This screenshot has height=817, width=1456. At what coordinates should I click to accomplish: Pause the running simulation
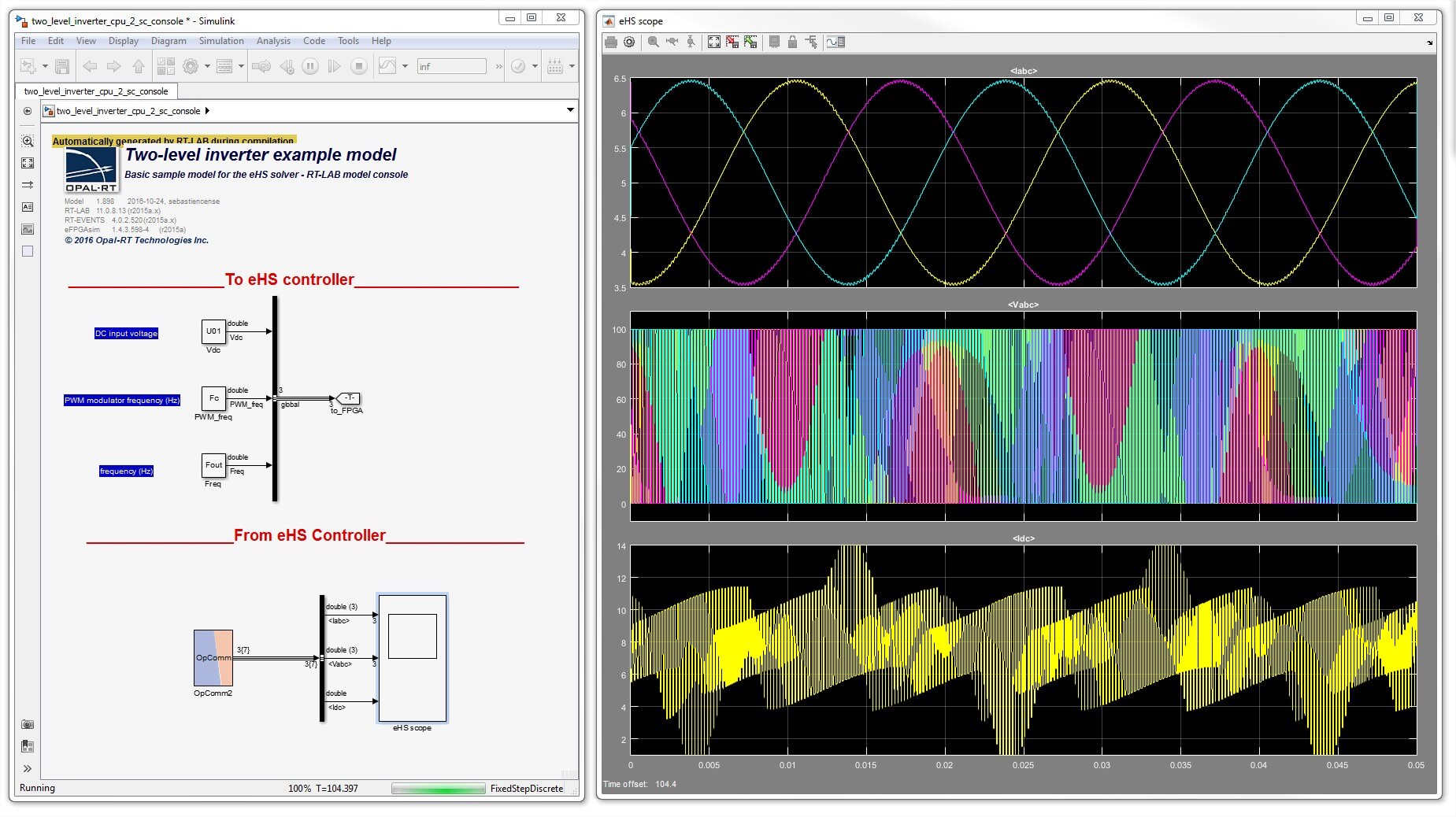(310, 67)
